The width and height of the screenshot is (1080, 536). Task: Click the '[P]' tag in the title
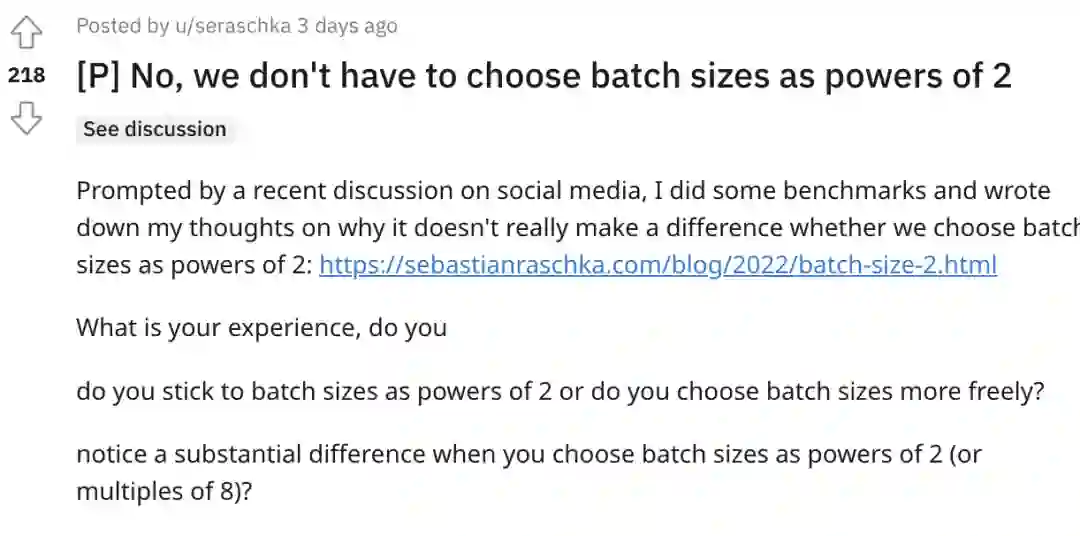[x=98, y=76]
